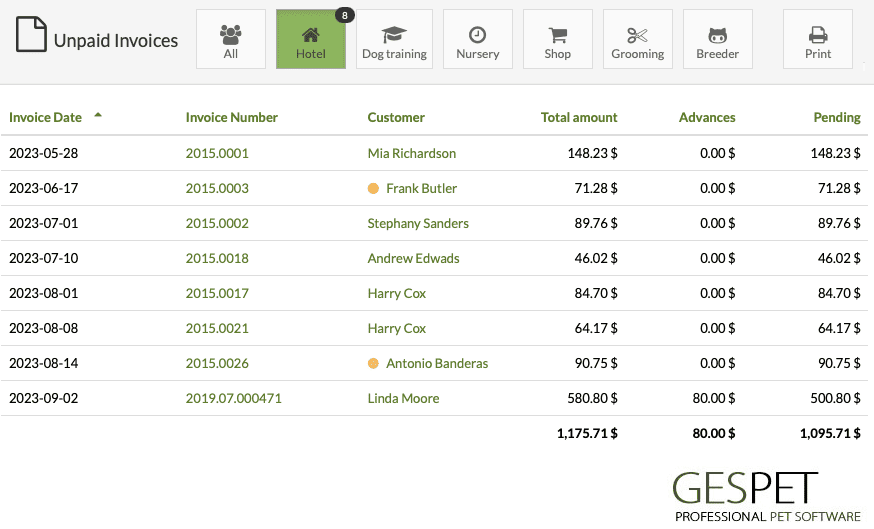The width and height of the screenshot is (874, 529).
Task: Click the Unpaid Invoices document icon
Action: (31, 35)
